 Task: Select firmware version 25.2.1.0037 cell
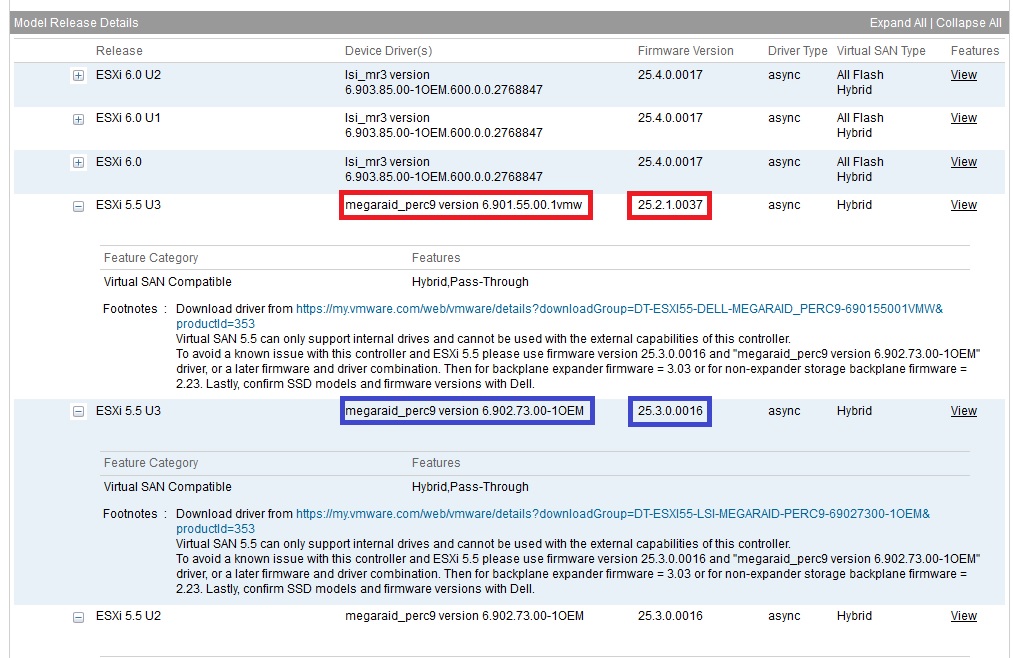670,205
